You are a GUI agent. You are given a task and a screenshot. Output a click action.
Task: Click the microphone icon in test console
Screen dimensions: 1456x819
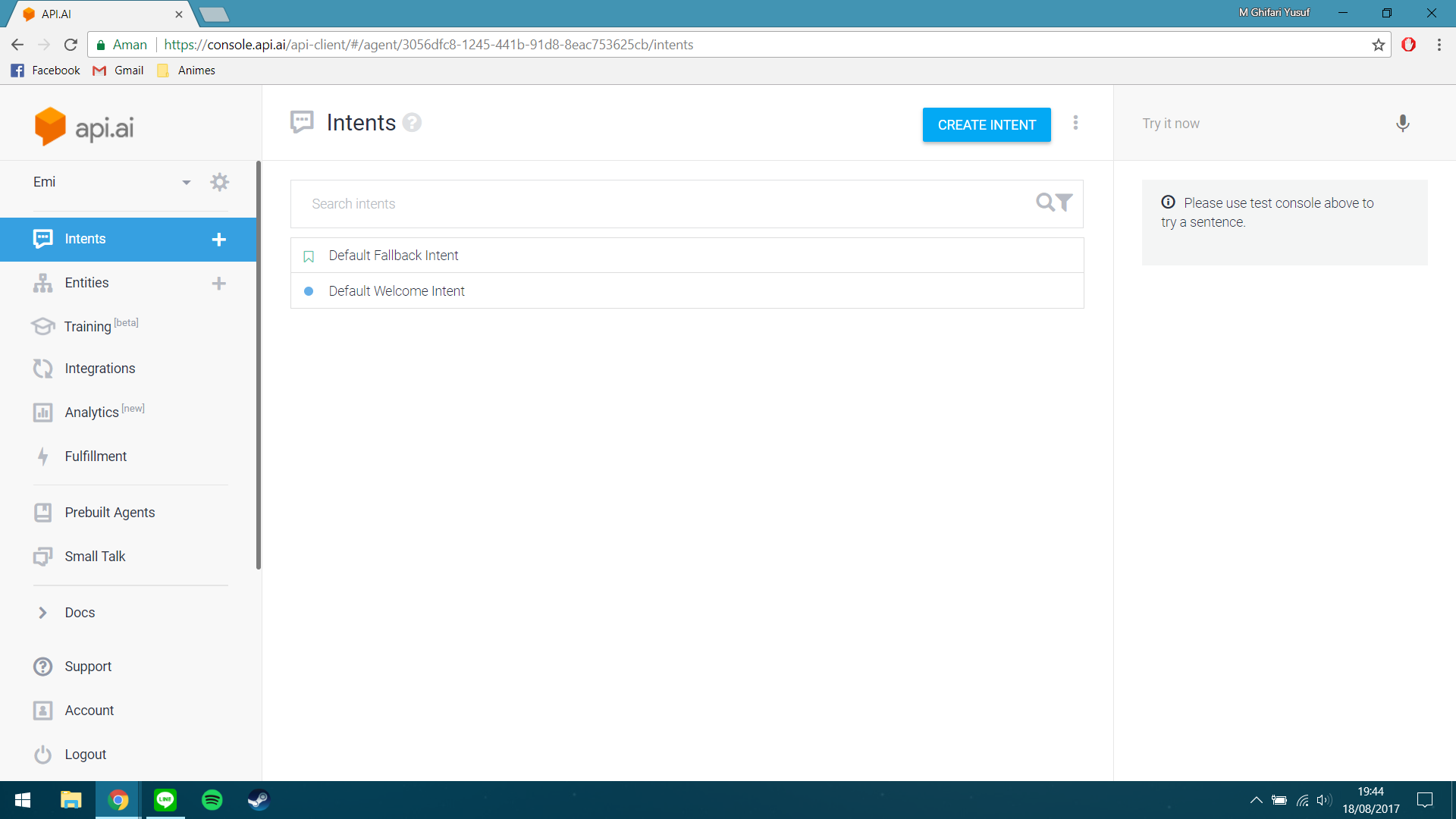(x=1402, y=124)
